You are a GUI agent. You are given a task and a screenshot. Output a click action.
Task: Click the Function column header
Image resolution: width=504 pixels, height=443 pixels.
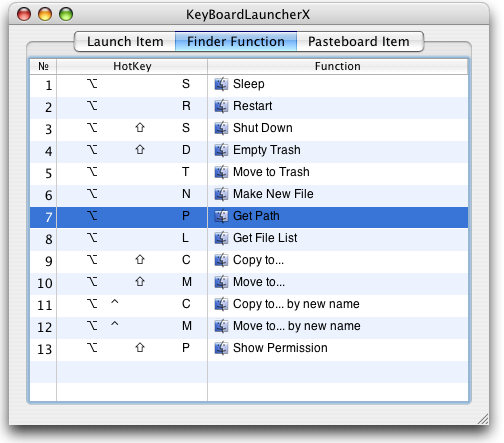click(x=338, y=66)
